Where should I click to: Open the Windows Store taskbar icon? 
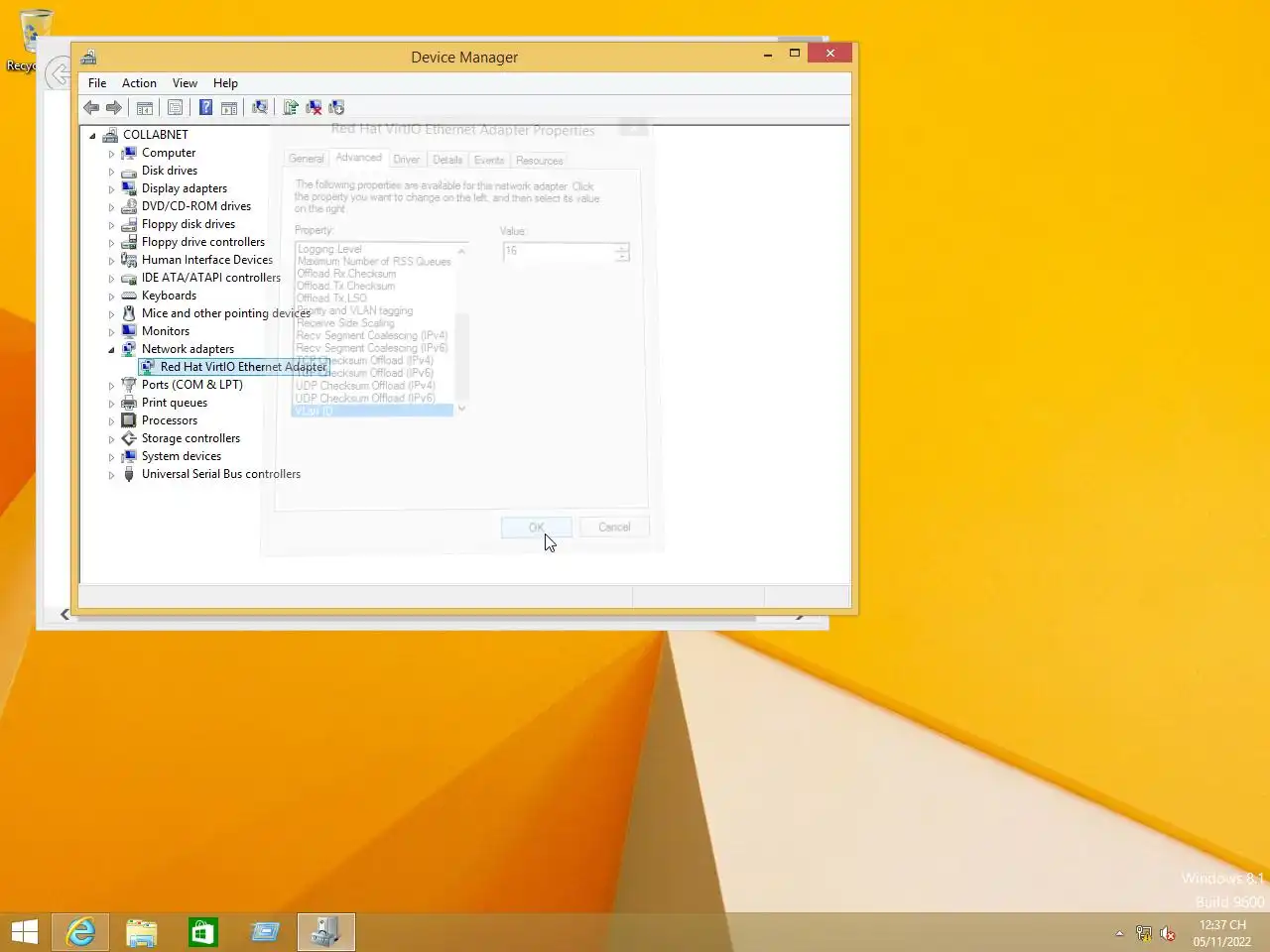pos(203,932)
